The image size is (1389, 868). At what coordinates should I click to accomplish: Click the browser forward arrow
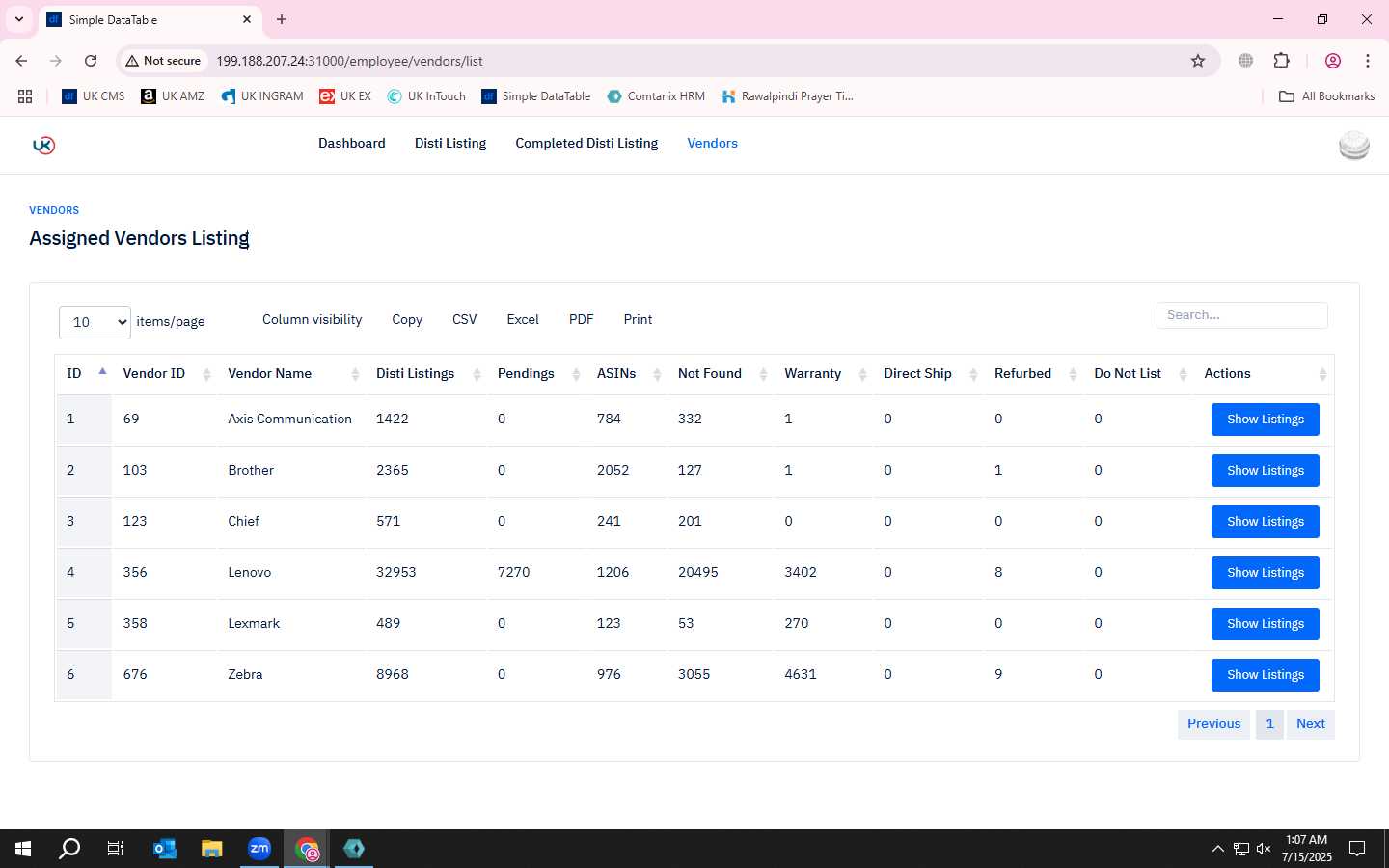click(56, 61)
